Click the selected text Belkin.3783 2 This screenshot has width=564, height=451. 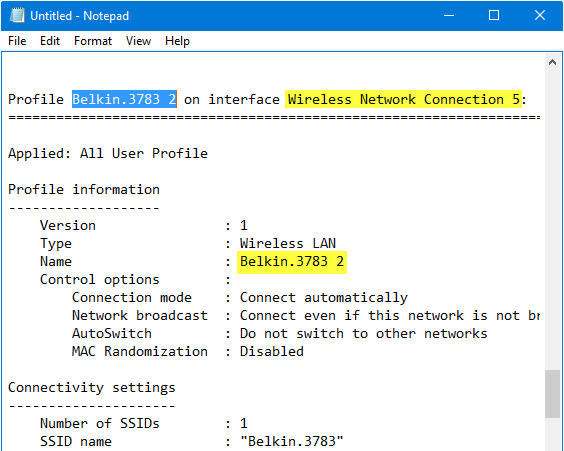[124, 99]
